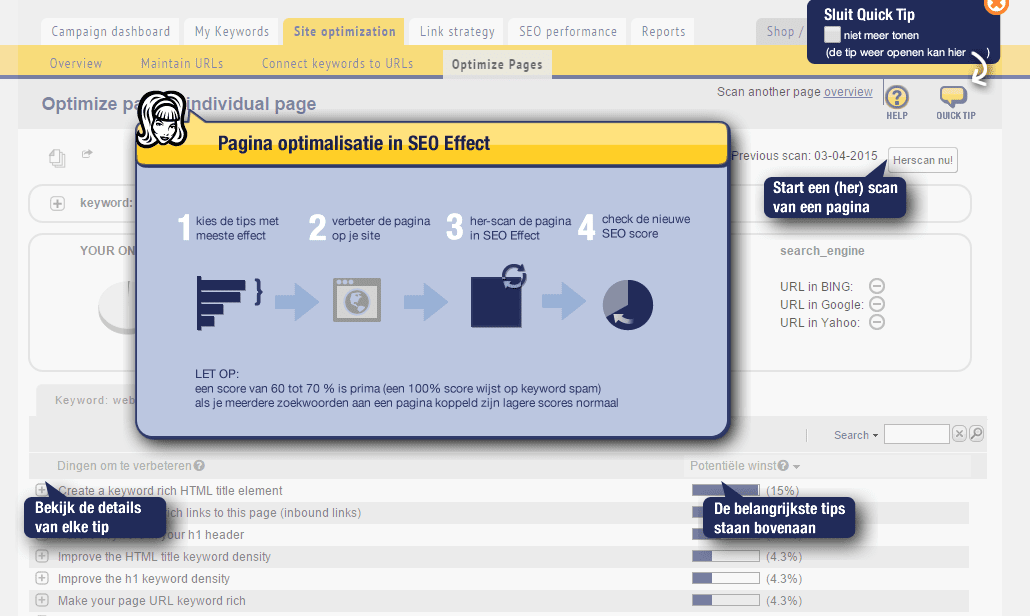Expand 'Make your page URL keyword rich' row

point(42,600)
